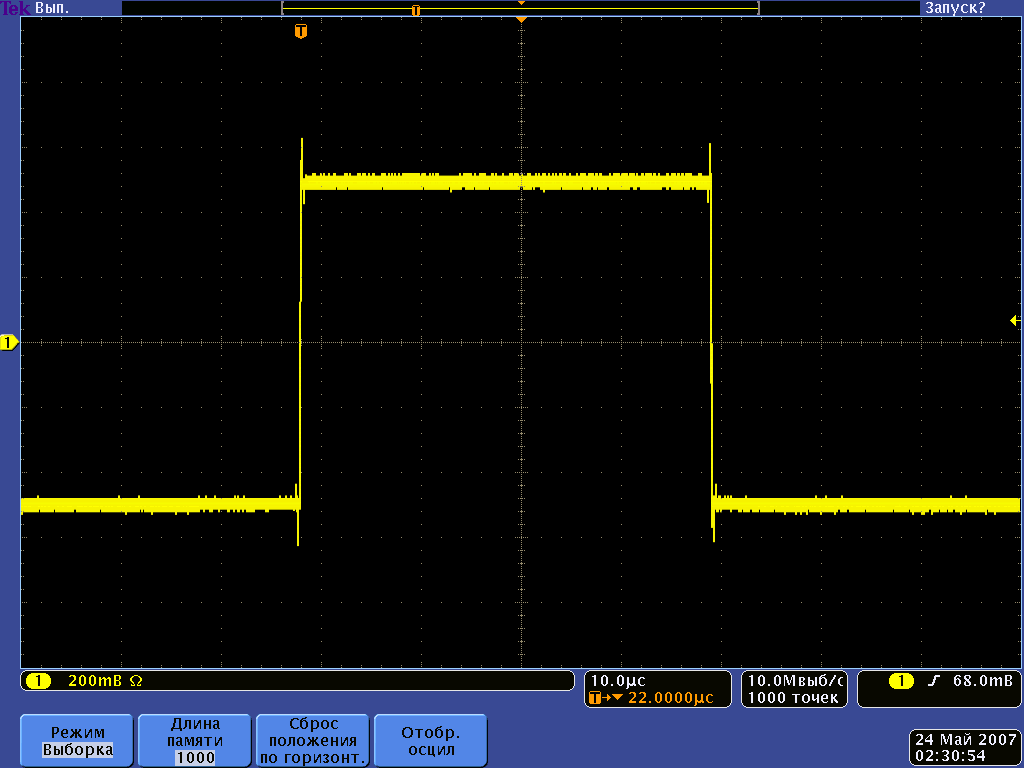Click the orange trigger position T marker above the waveform

coord(301,32)
